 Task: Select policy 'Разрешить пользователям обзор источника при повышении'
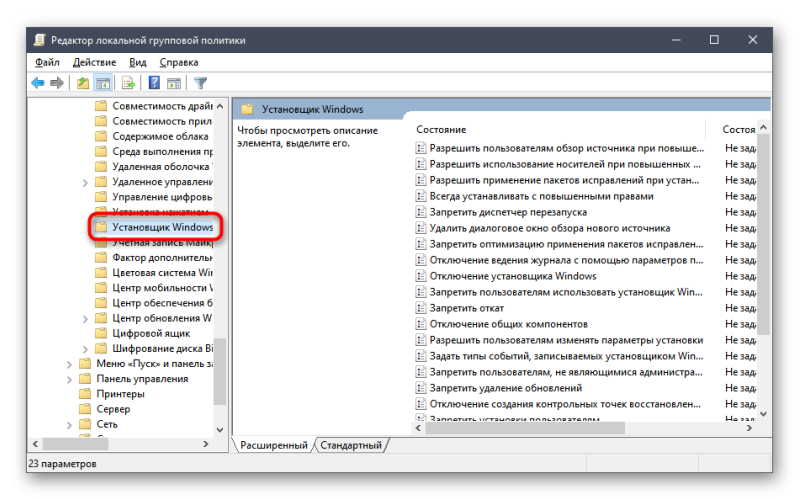(x=566, y=148)
